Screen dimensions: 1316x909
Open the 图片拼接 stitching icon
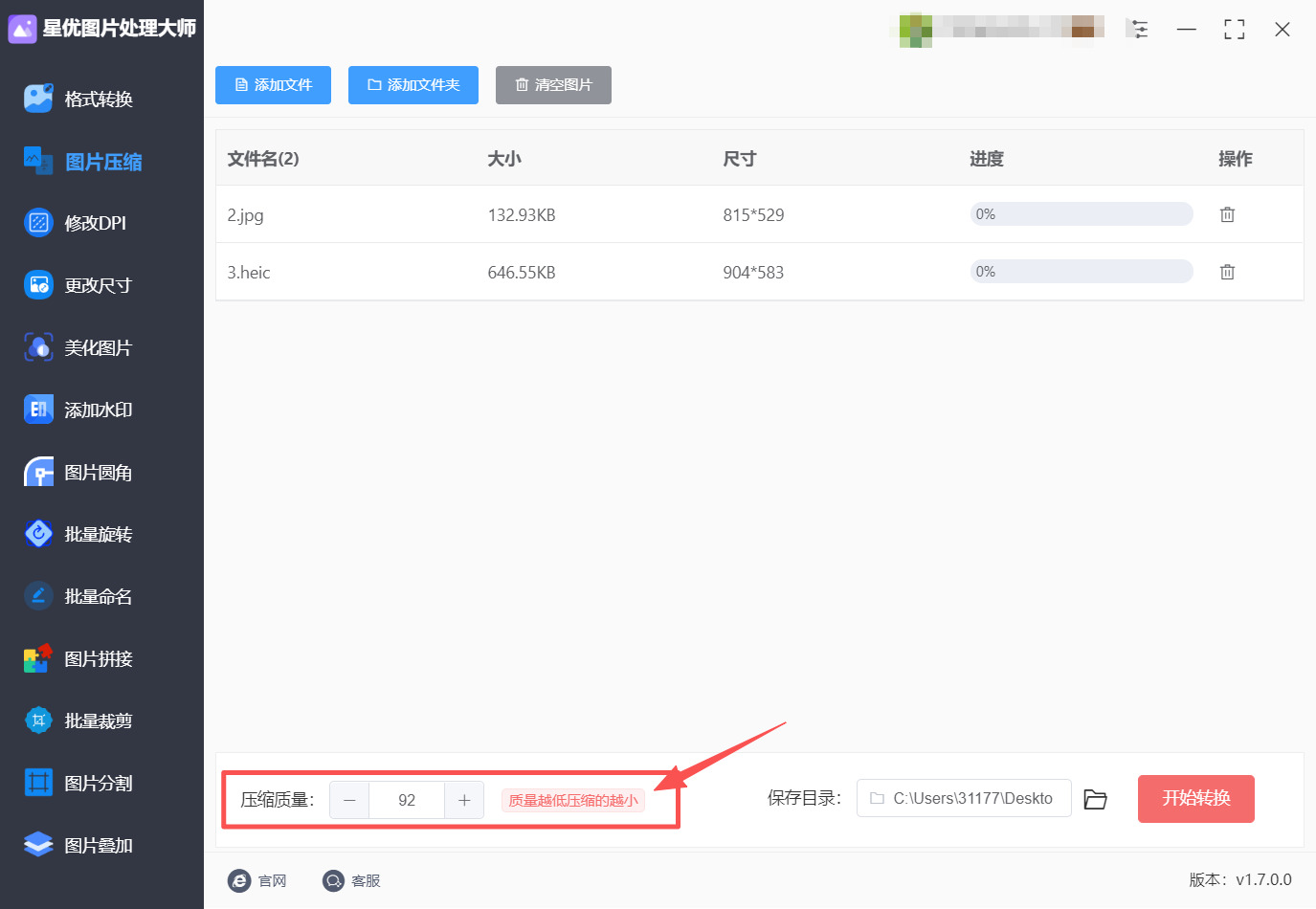click(38, 658)
